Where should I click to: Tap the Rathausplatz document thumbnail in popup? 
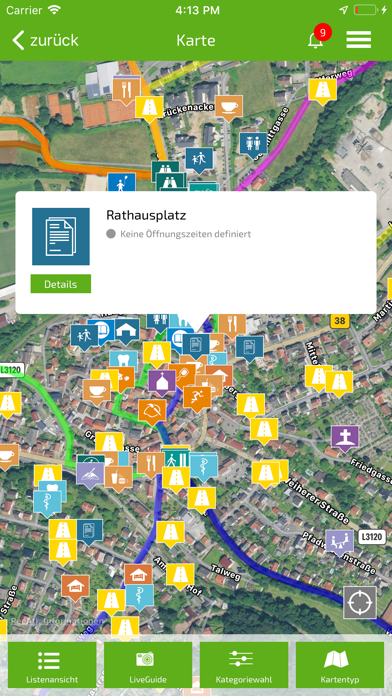click(61, 236)
